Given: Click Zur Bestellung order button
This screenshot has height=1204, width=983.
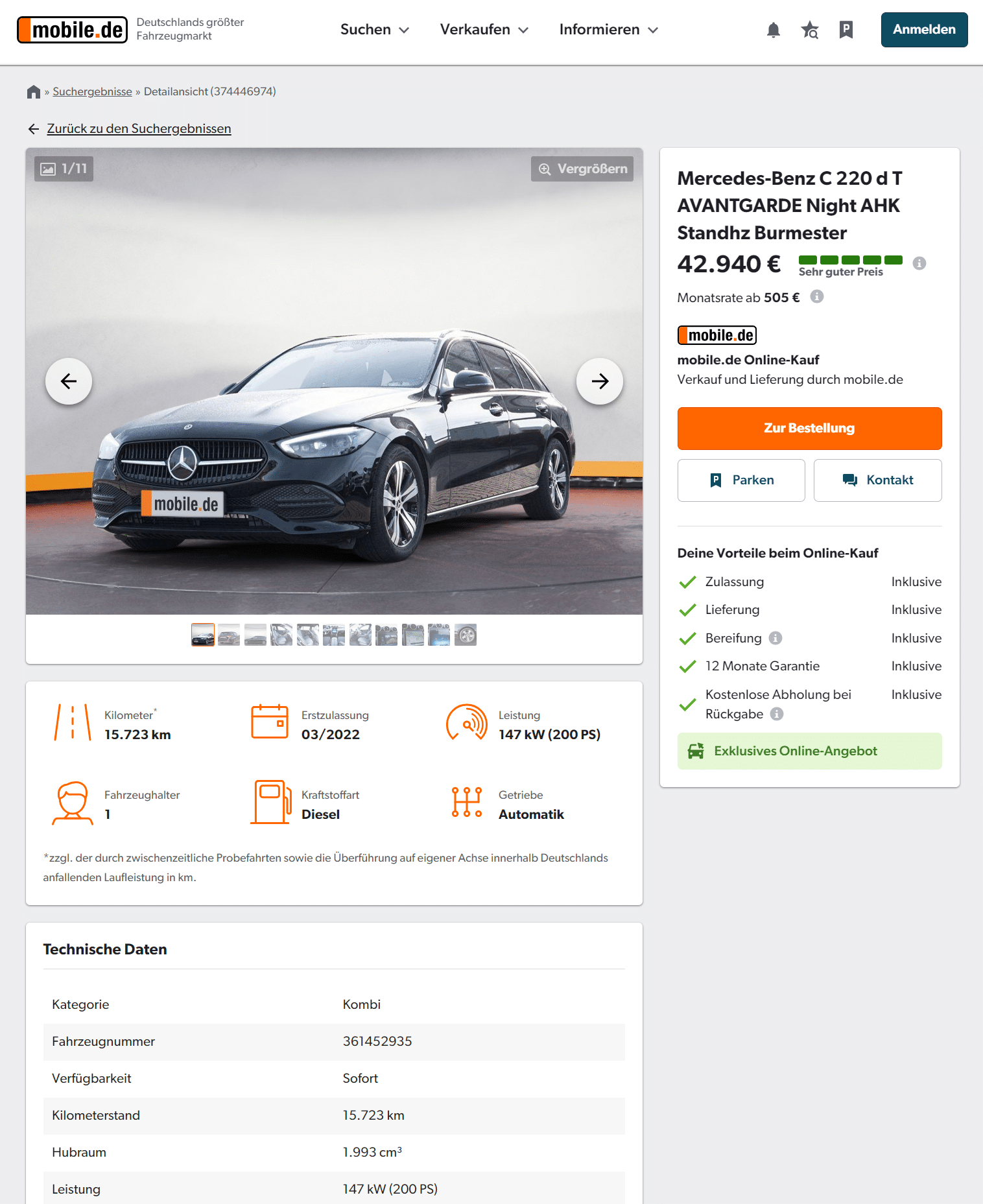Looking at the screenshot, I should coord(809,429).
